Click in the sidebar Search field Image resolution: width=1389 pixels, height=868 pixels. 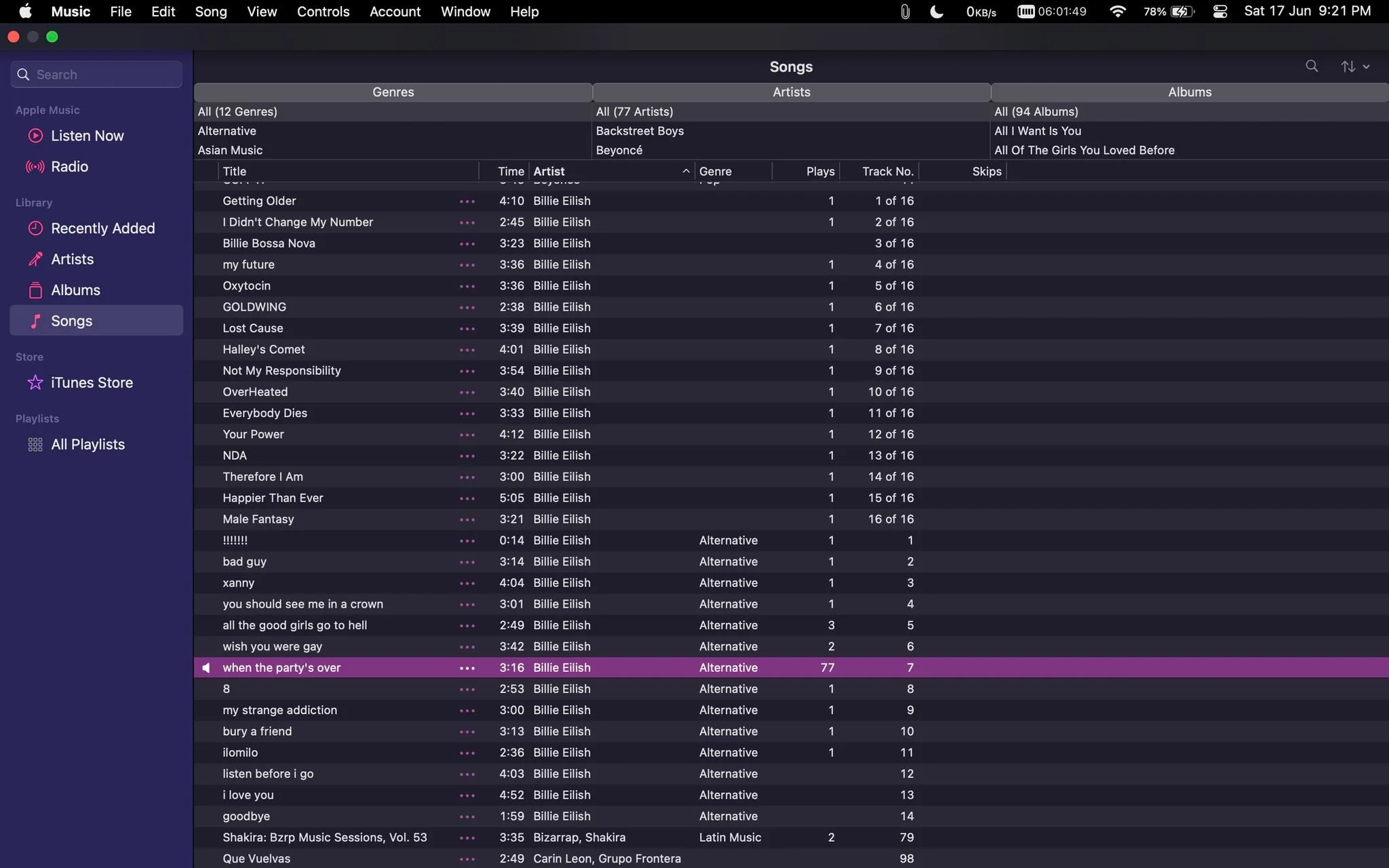click(96, 75)
